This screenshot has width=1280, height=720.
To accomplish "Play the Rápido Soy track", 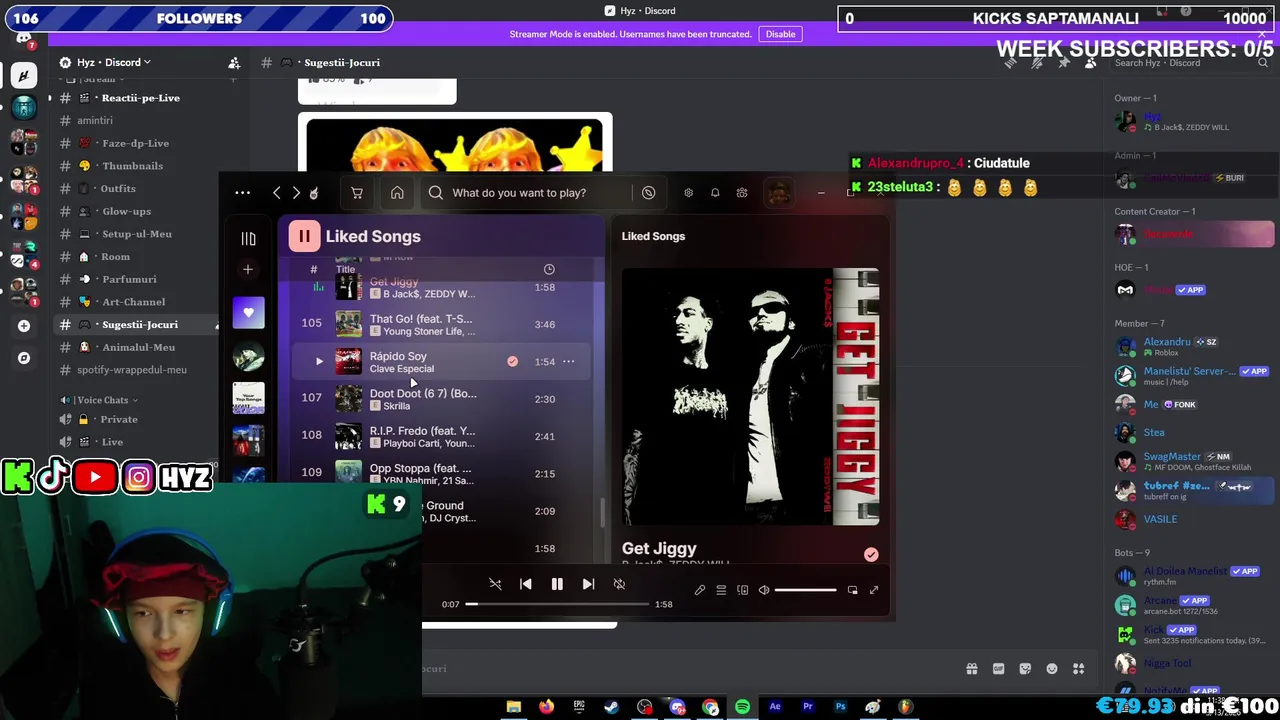I will 319,361.
